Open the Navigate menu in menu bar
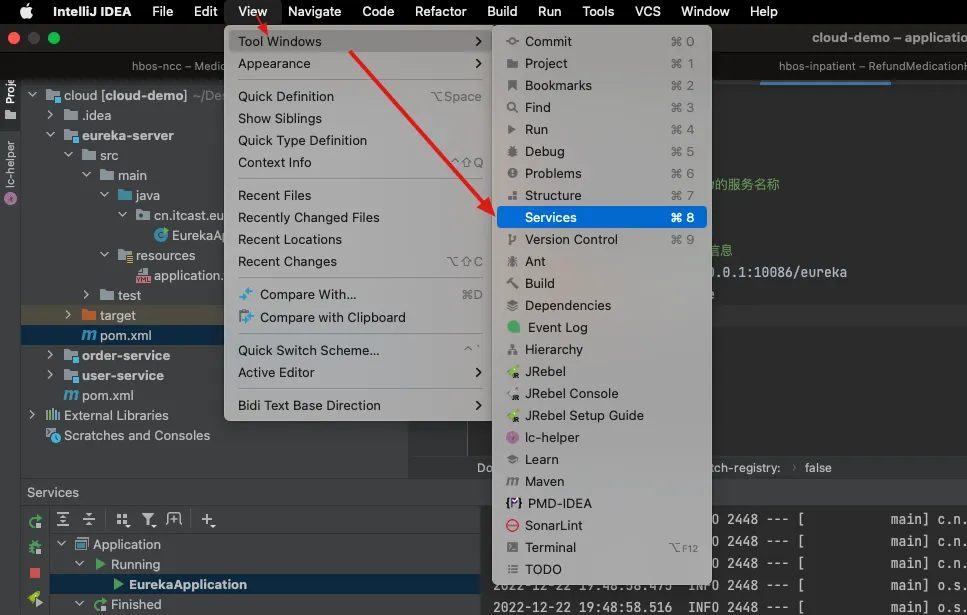The height and width of the screenshot is (615, 967). click(x=315, y=11)
